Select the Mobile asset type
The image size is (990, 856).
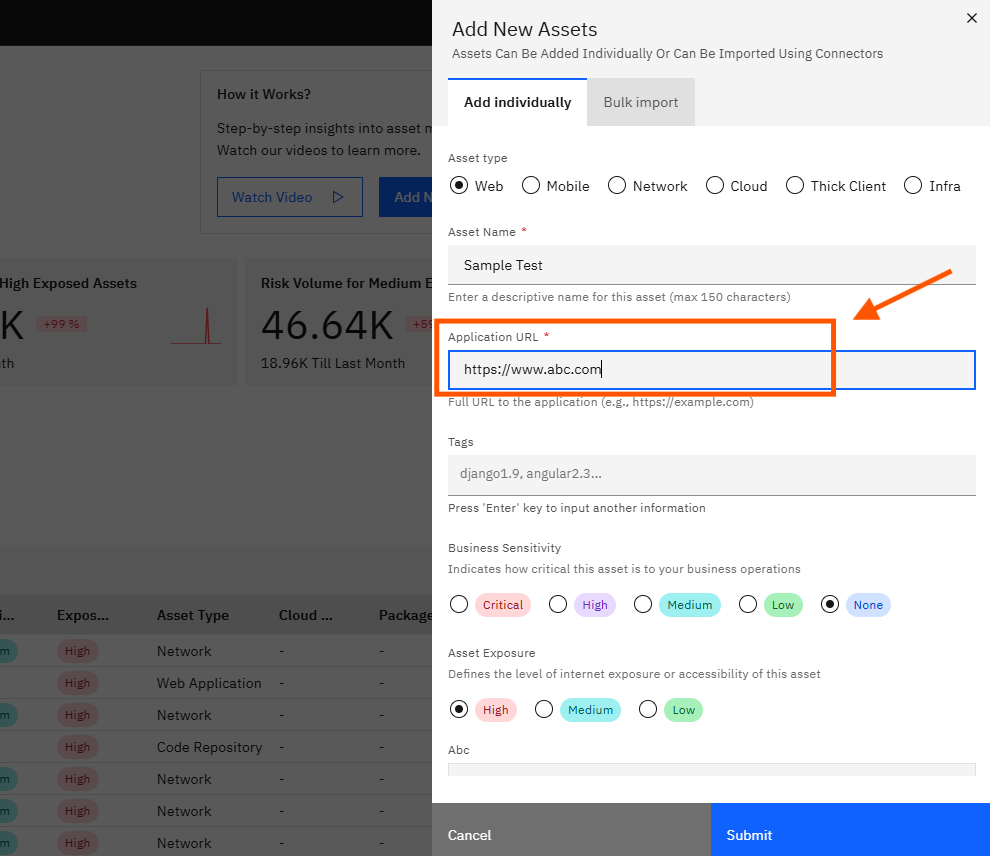click(531, 186)
